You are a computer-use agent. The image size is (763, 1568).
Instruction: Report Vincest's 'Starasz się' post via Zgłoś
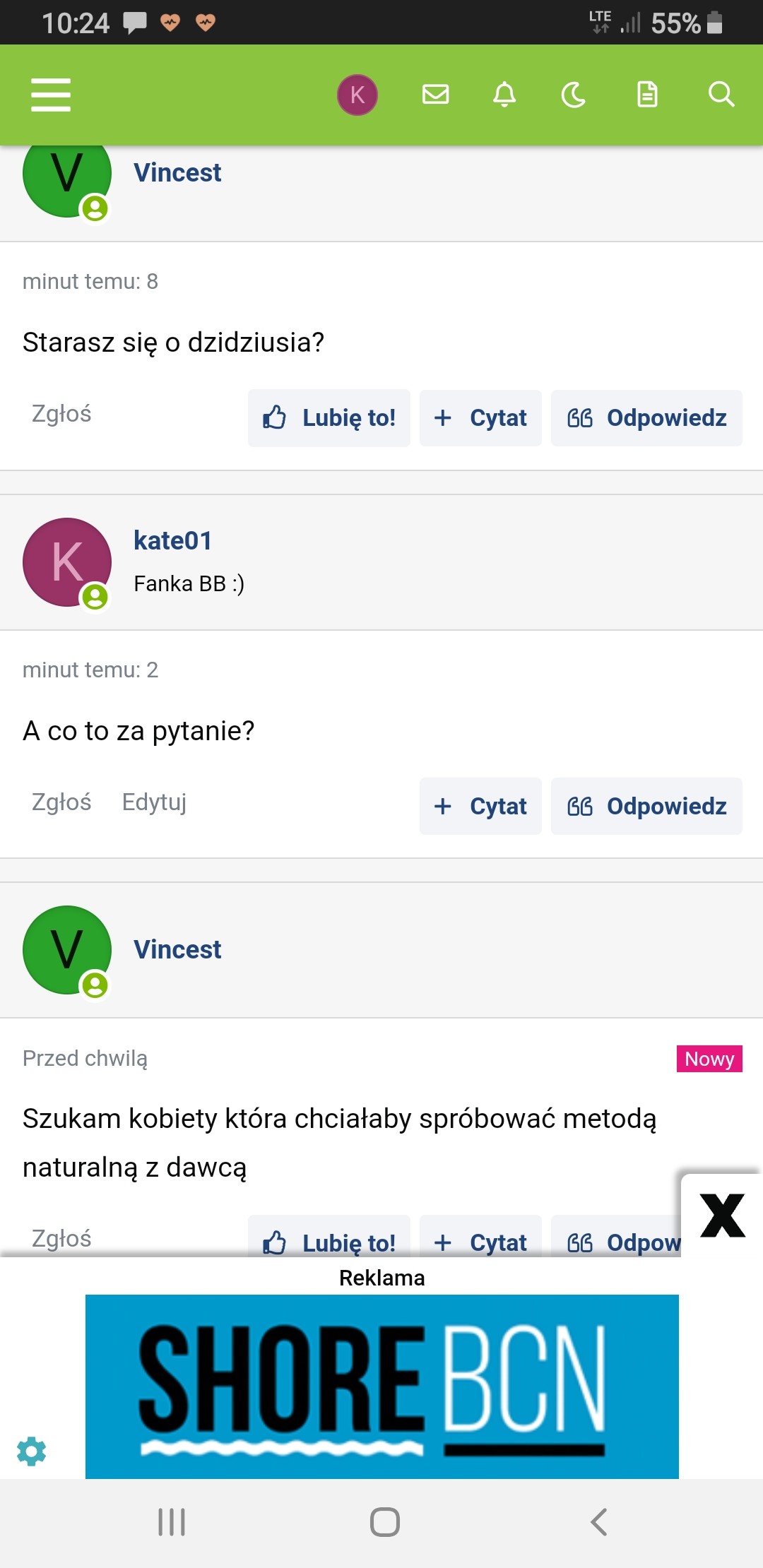(x=61, y=414)
